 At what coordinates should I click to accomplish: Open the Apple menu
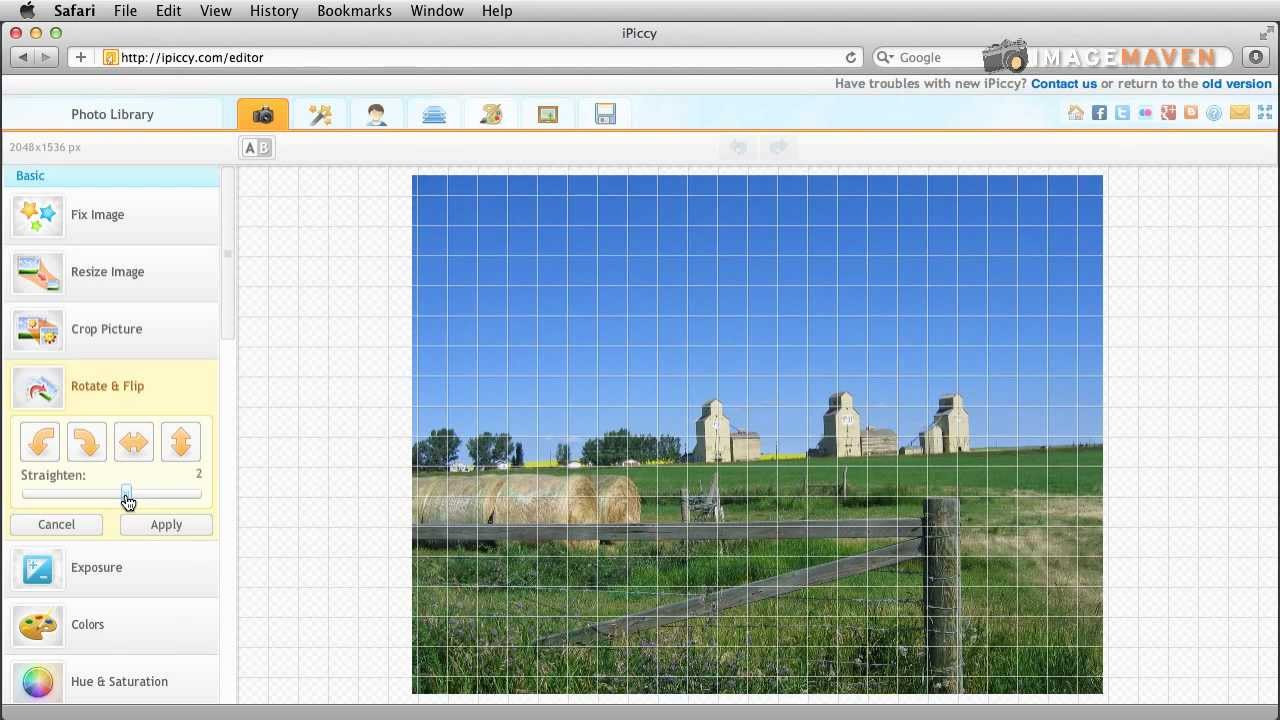pos(28,10)
